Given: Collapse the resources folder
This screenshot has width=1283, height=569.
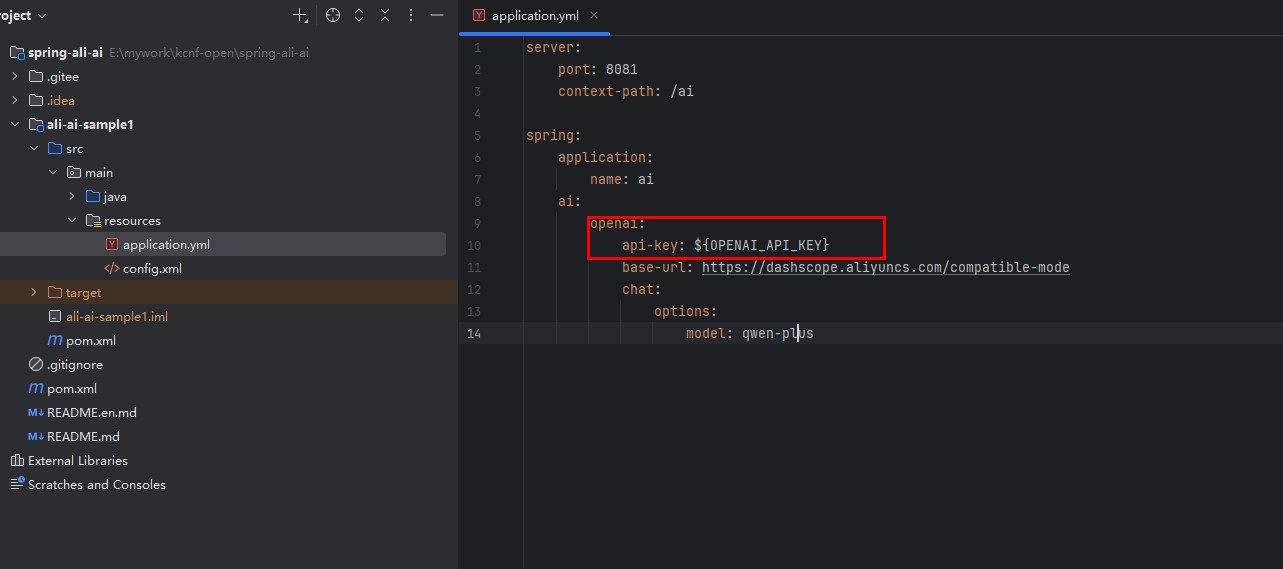Looking at the screenshot, I should 72,221.
